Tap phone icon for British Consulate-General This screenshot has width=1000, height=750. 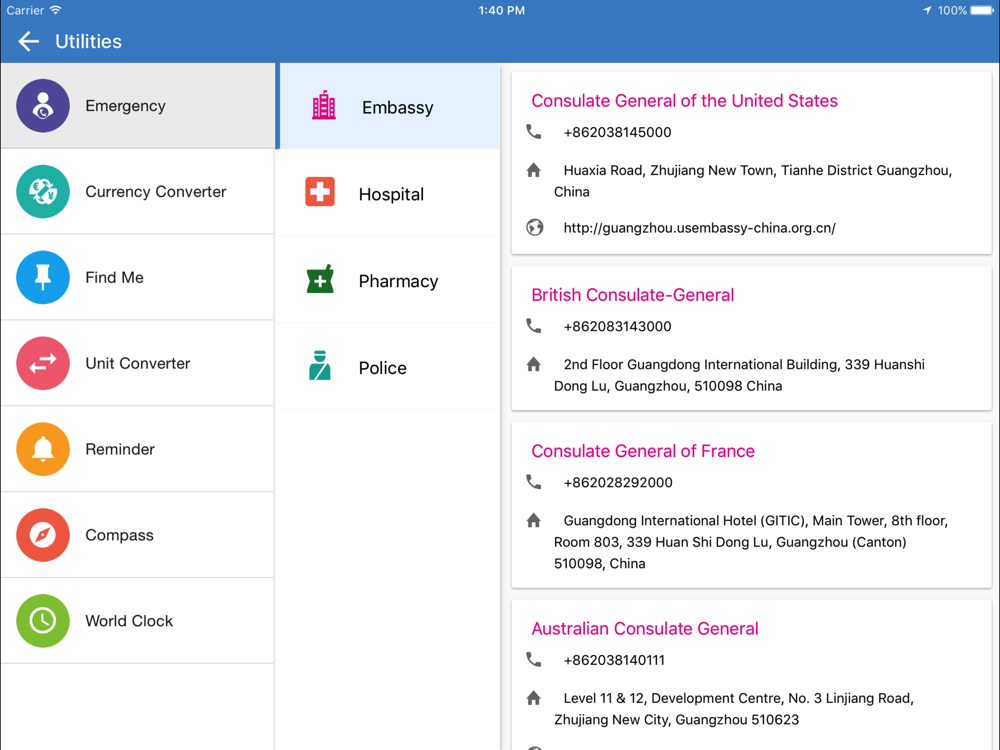[534, 326]
